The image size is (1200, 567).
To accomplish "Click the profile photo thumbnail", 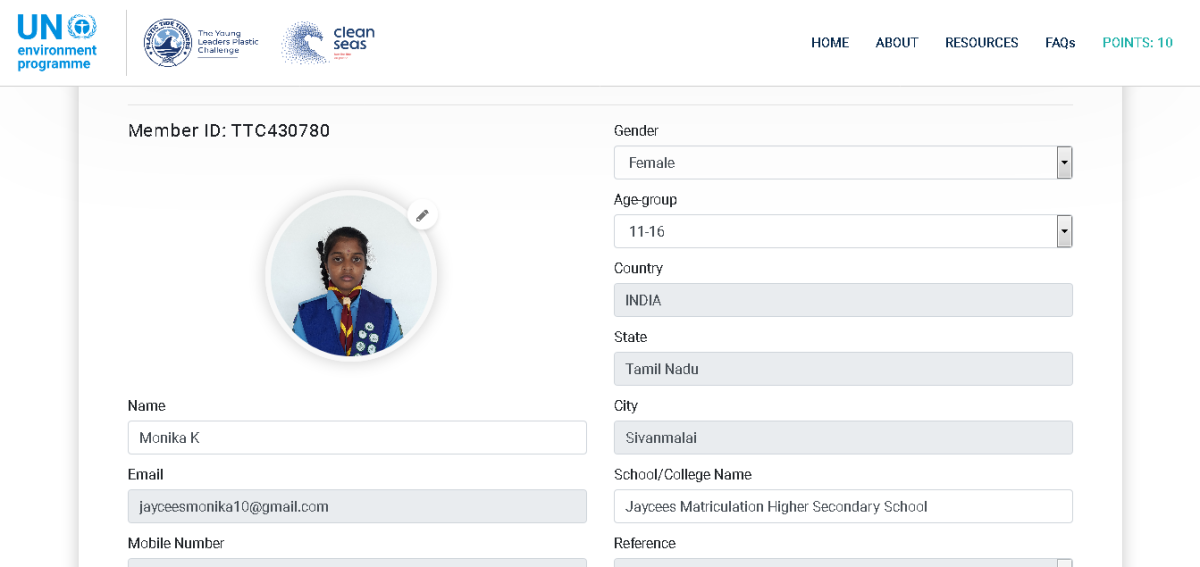I will pyautogui.click(x=351, y=275).
